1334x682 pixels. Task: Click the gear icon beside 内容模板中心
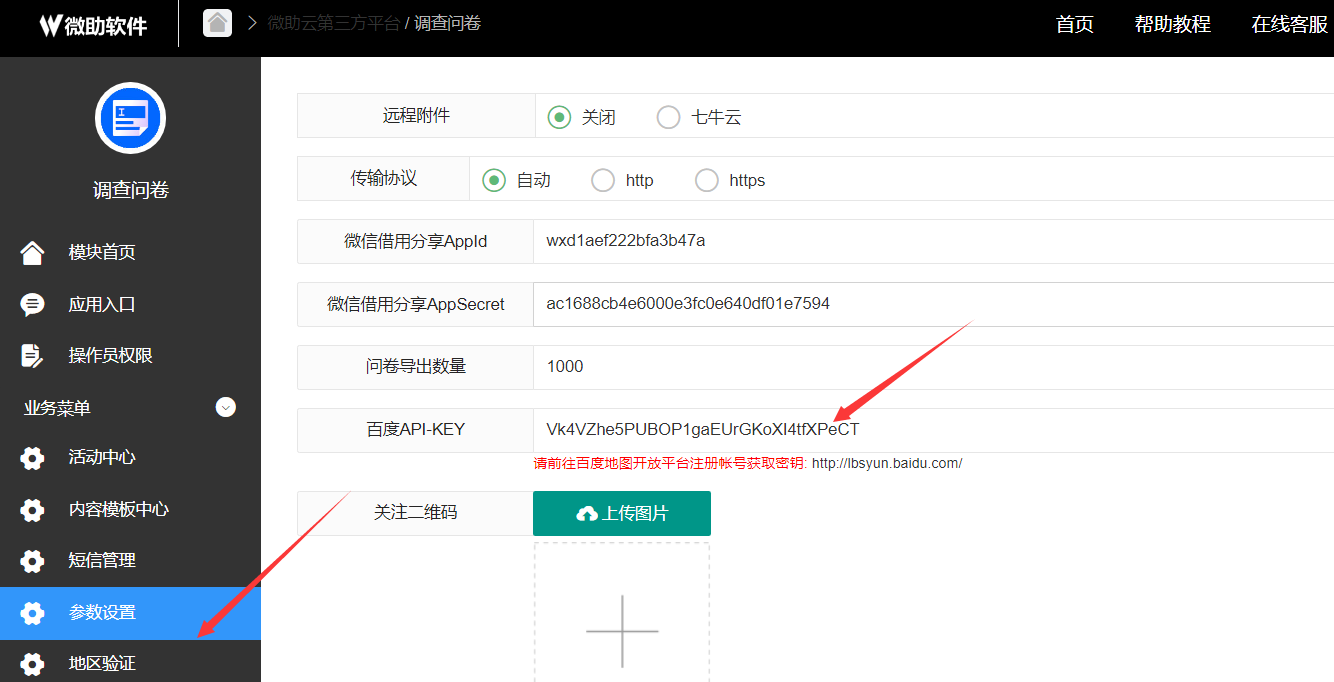tap(32, 509)
